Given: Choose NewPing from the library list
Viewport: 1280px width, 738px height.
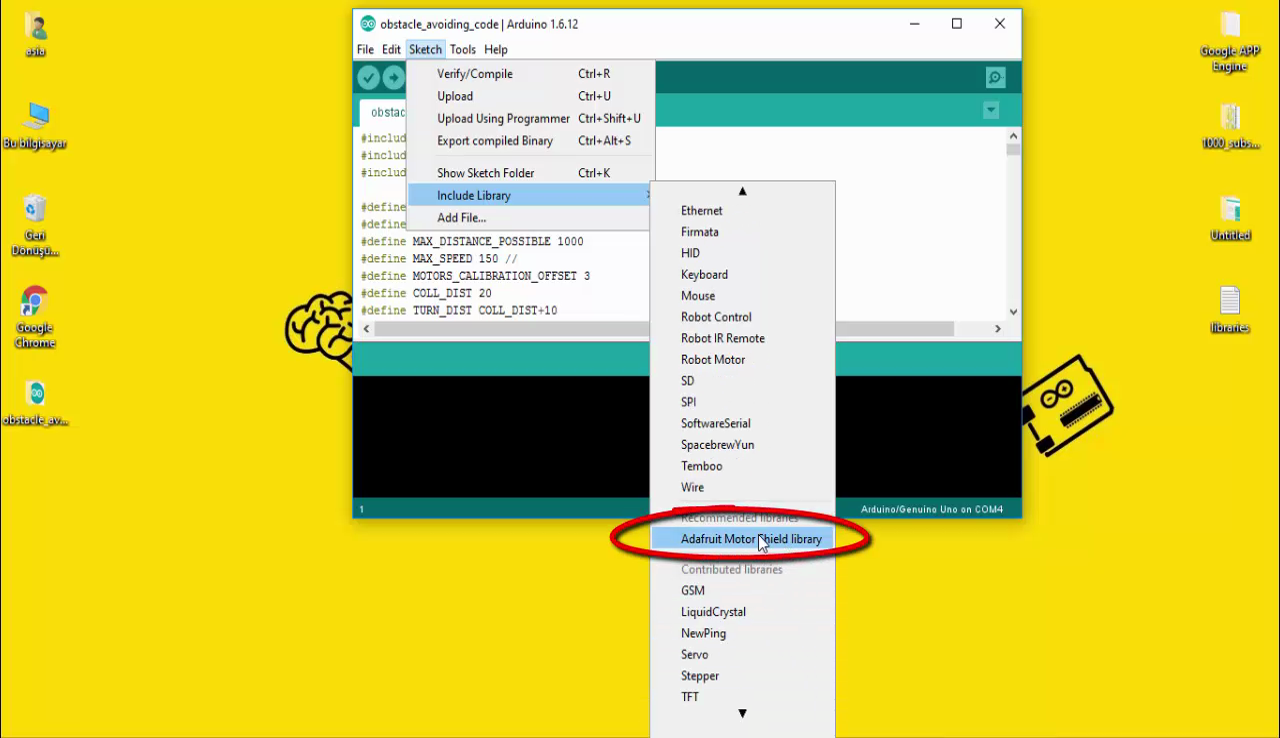Looking at the screenshot, I should tap(703, 633).
